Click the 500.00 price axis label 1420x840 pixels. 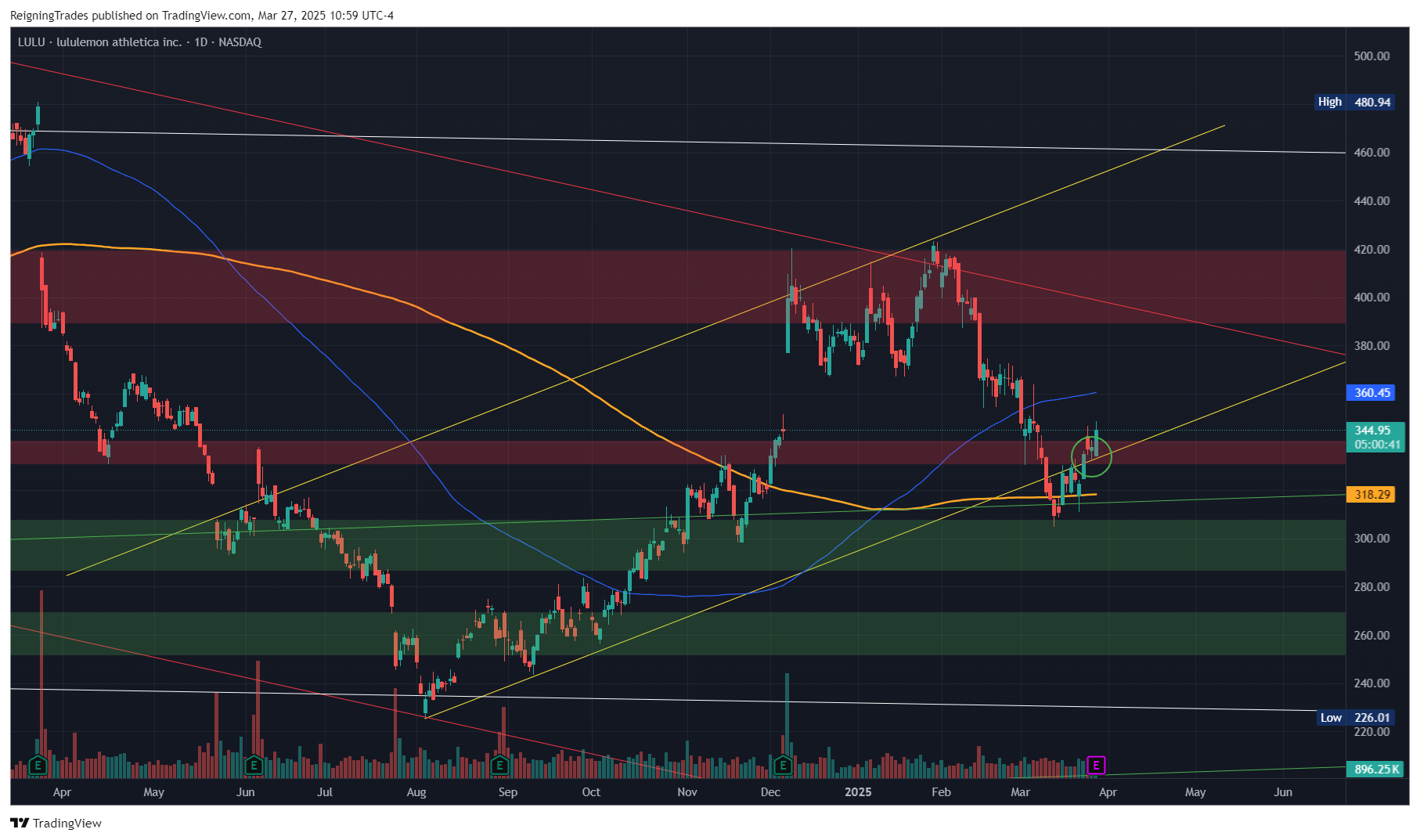coord(1371,56)
